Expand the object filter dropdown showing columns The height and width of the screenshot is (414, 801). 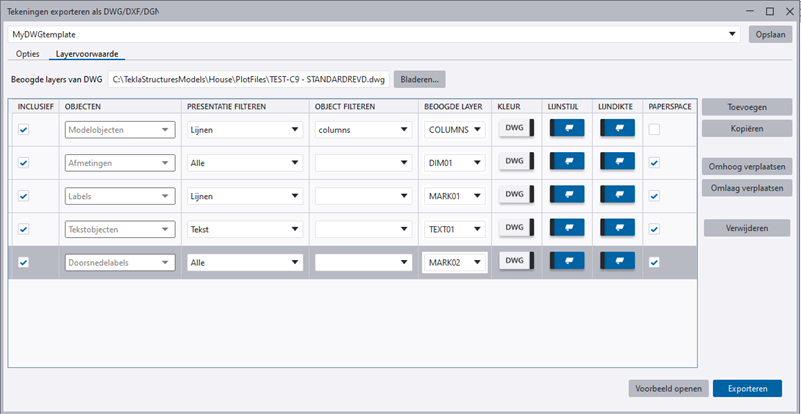point(403,129)
